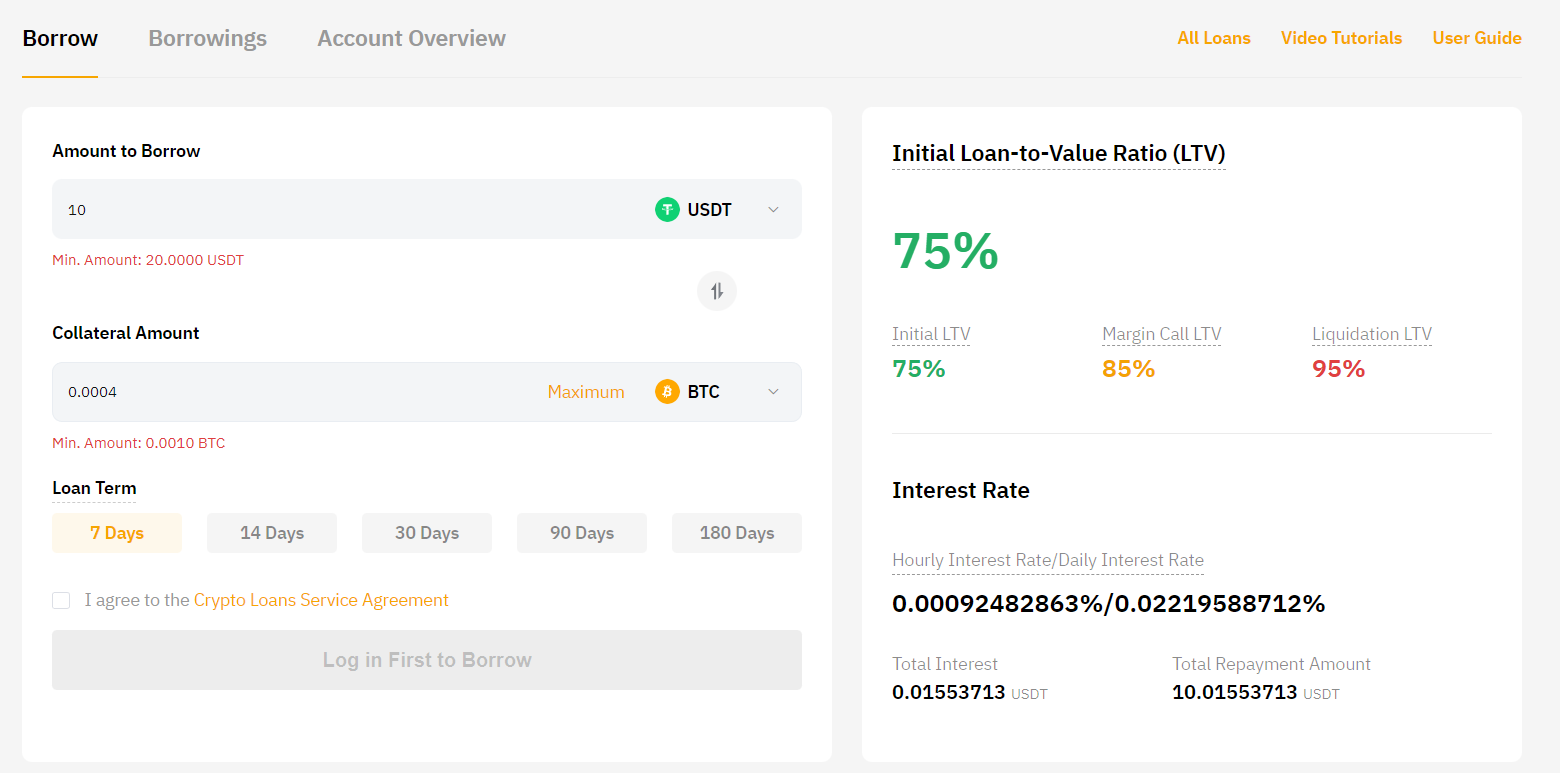Open the Video Tutorials link
This screenshot has height=773, width=1560.
[x=1341, y=38]
